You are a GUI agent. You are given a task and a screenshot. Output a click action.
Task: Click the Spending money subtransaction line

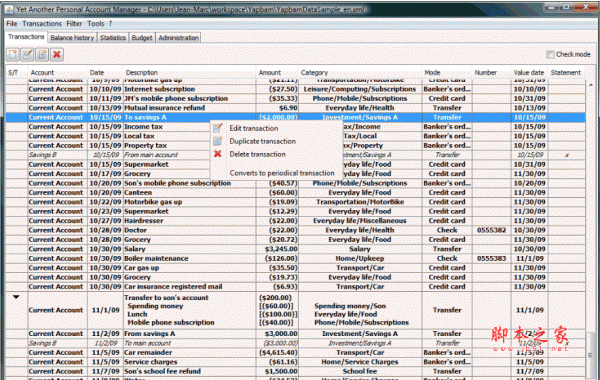[155, 306]
